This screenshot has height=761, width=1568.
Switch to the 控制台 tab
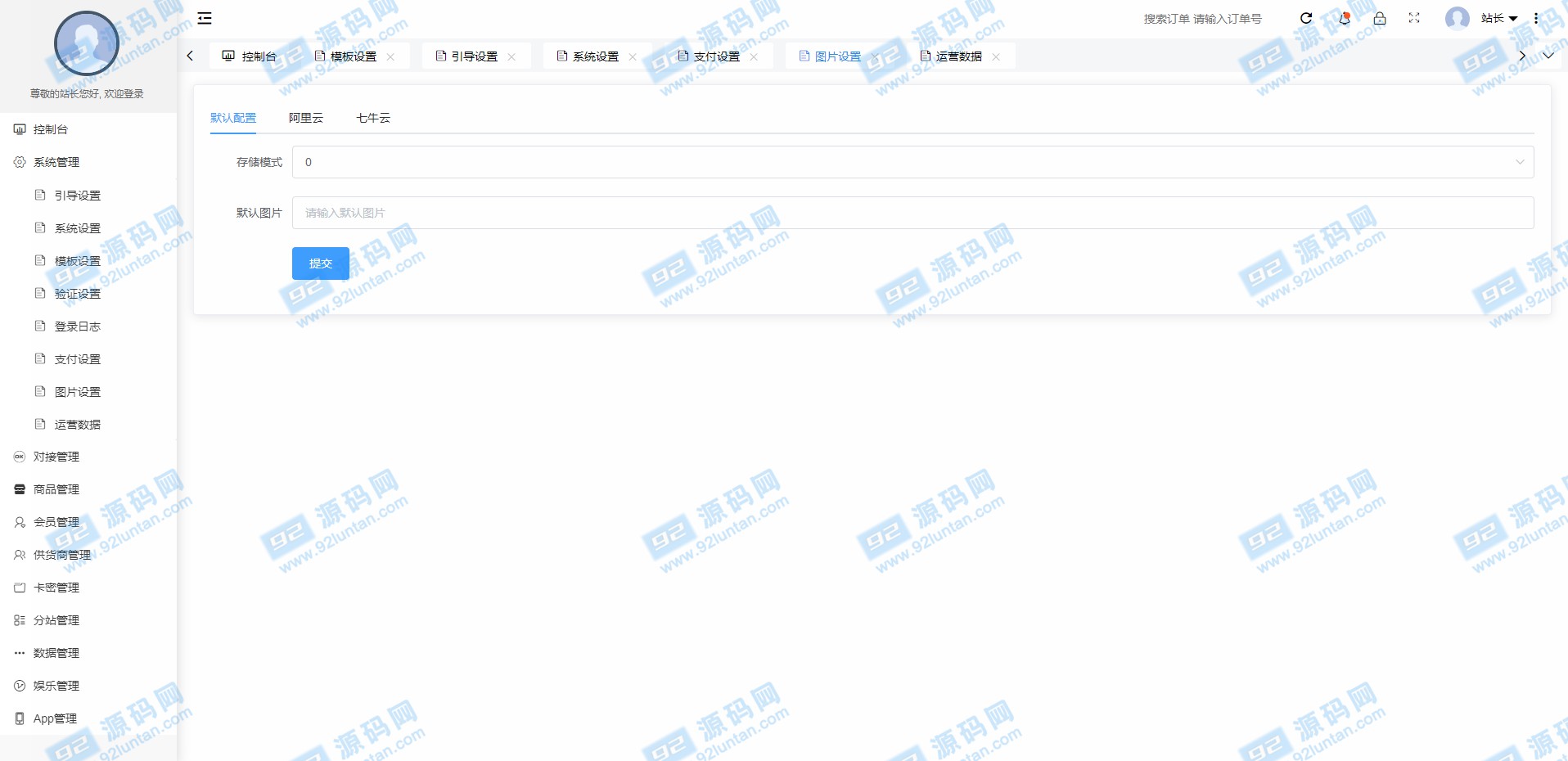coord(250,56)
